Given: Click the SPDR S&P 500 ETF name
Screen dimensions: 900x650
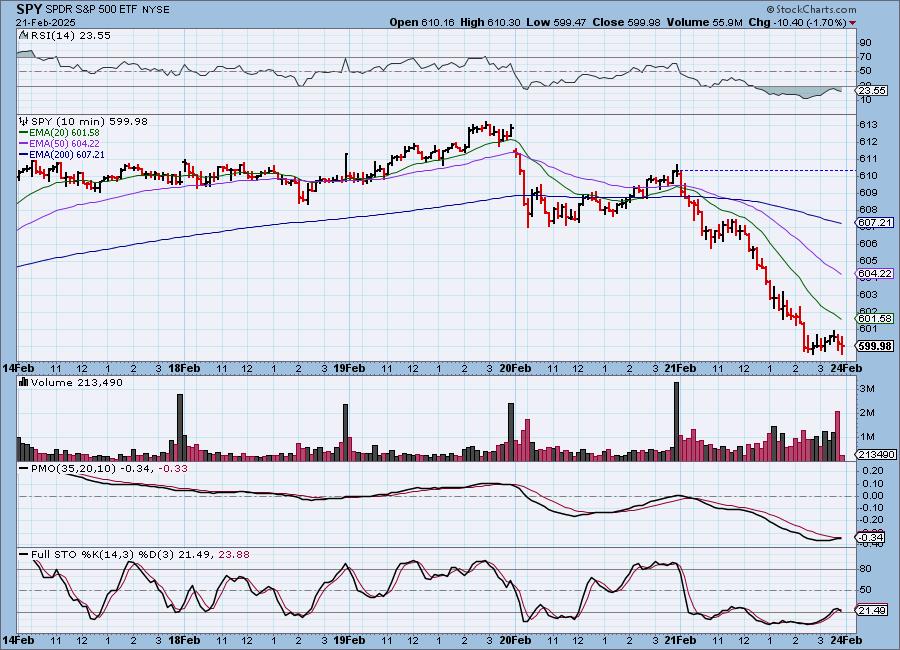Looking at the screenshot, I should (90, 10).
